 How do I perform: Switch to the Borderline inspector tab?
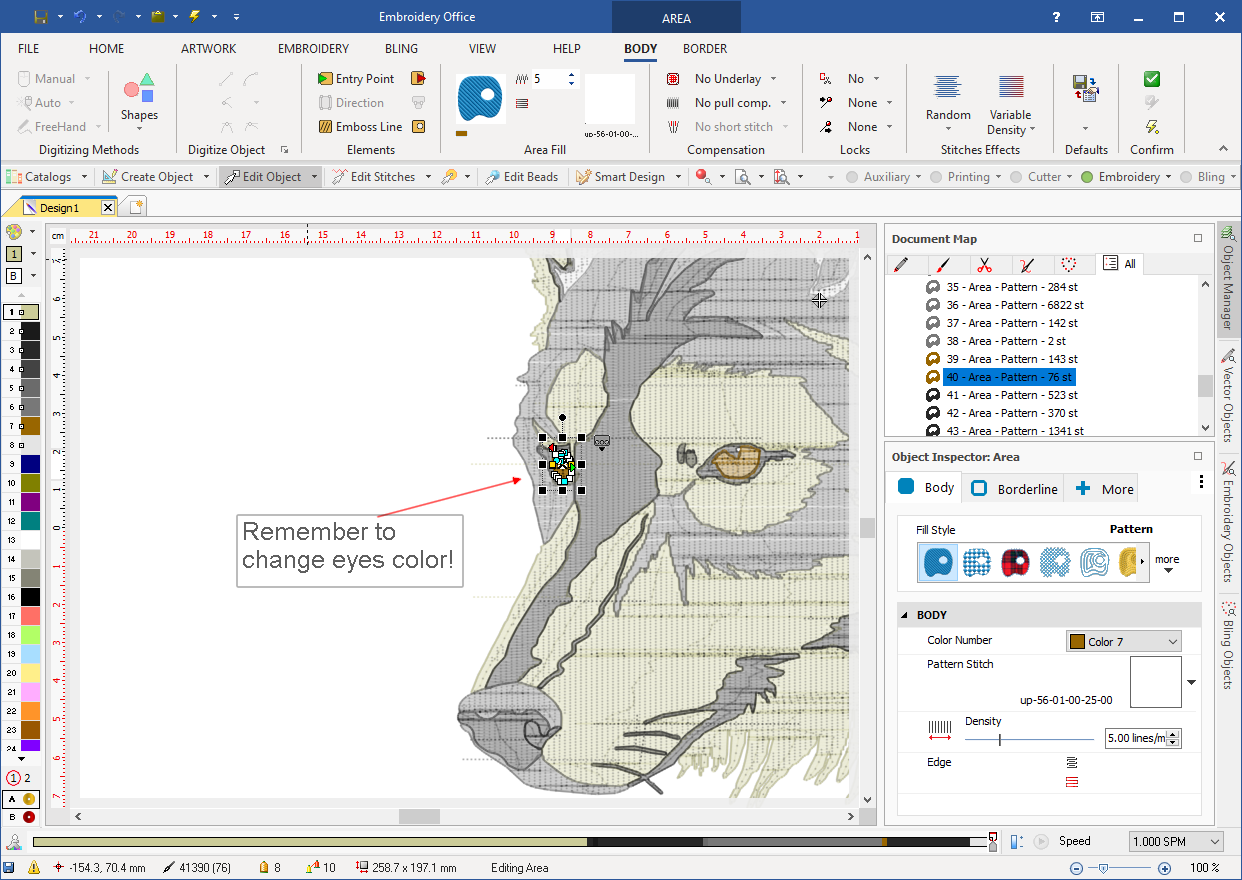pyautogui.click(x=1016, y=489)
